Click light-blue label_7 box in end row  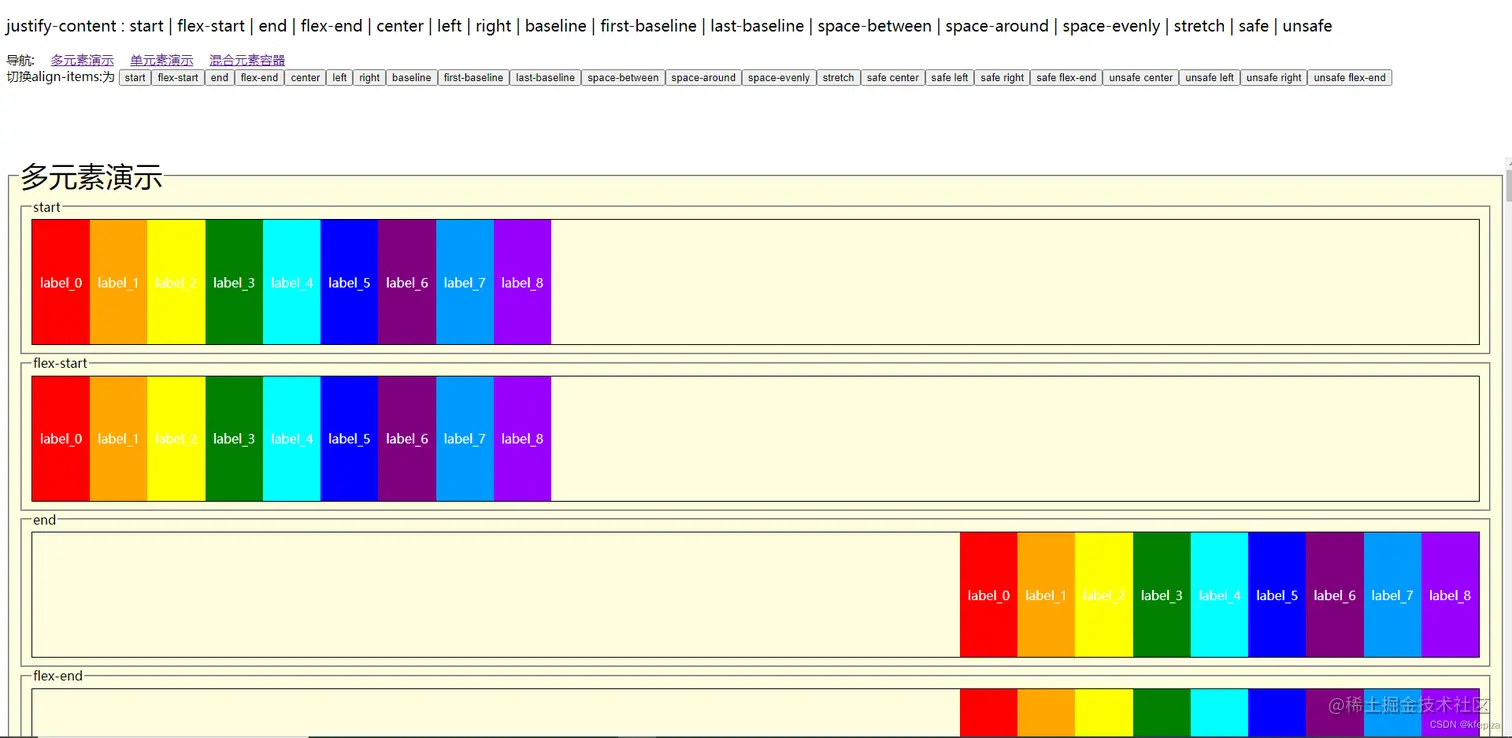click(1392, 595)
